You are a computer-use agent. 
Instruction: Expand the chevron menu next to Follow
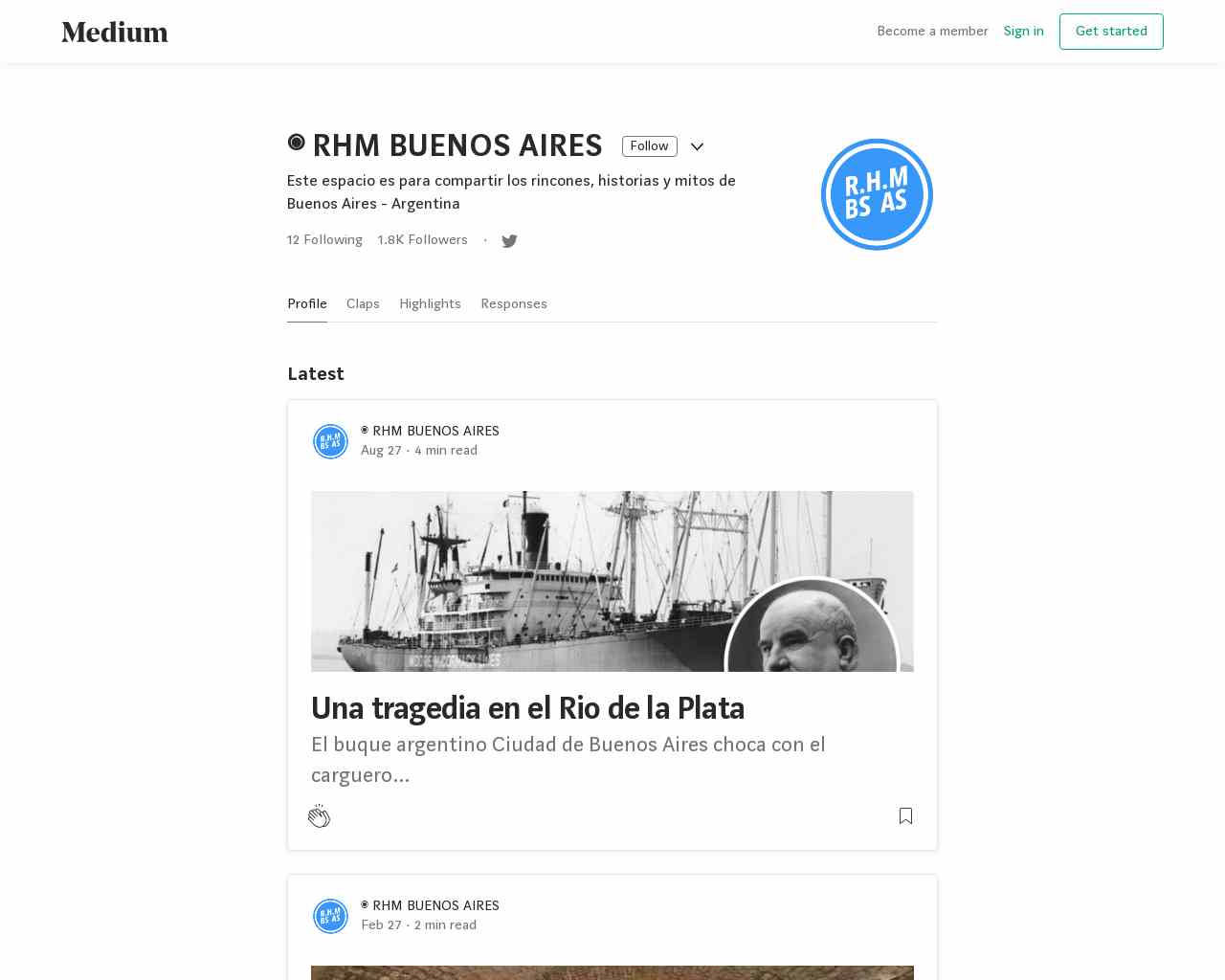pyautogui.click(x=697, y=146)
